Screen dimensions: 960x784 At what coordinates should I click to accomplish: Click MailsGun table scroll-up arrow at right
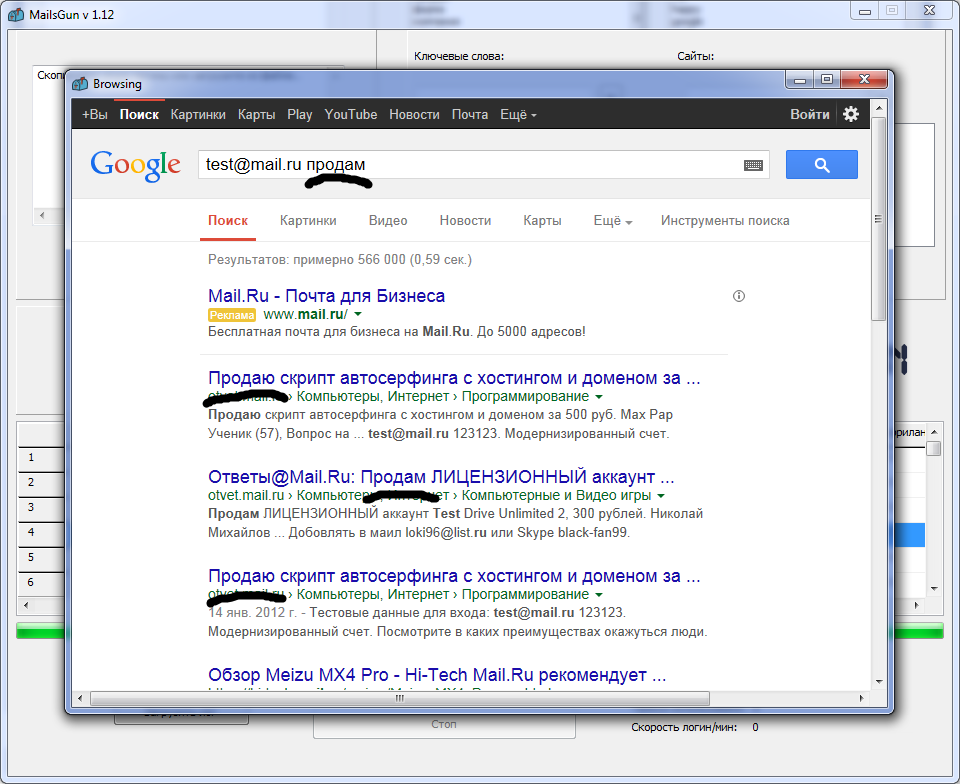click(934, 432)
